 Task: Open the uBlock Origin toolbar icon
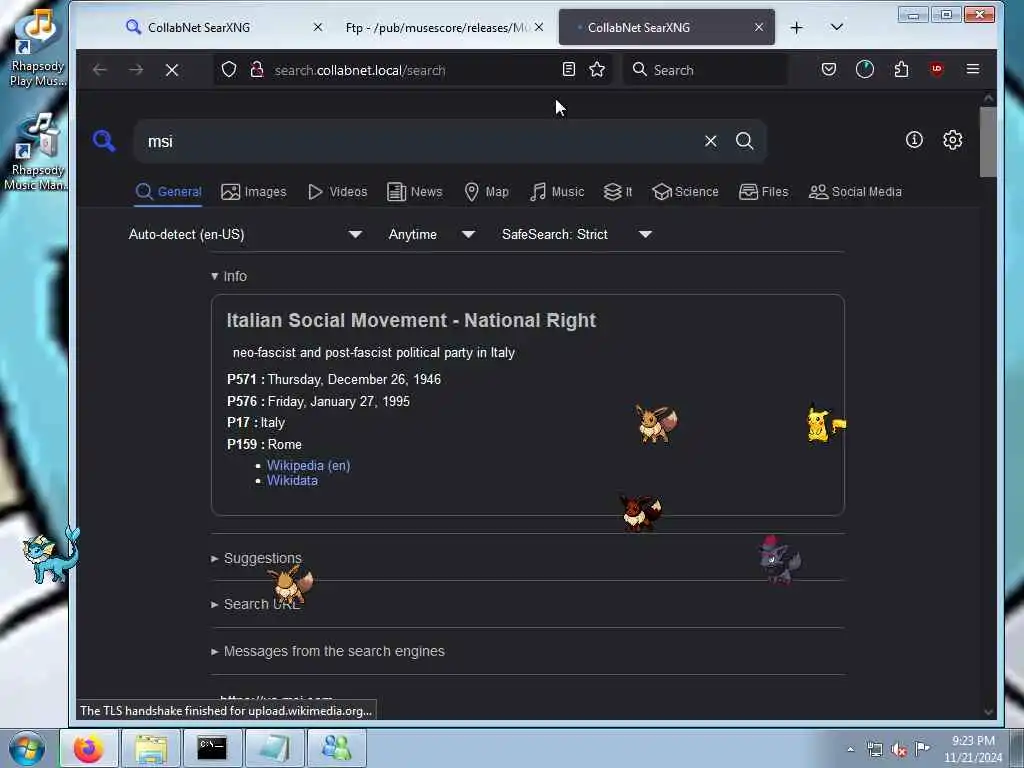point(937,69)
